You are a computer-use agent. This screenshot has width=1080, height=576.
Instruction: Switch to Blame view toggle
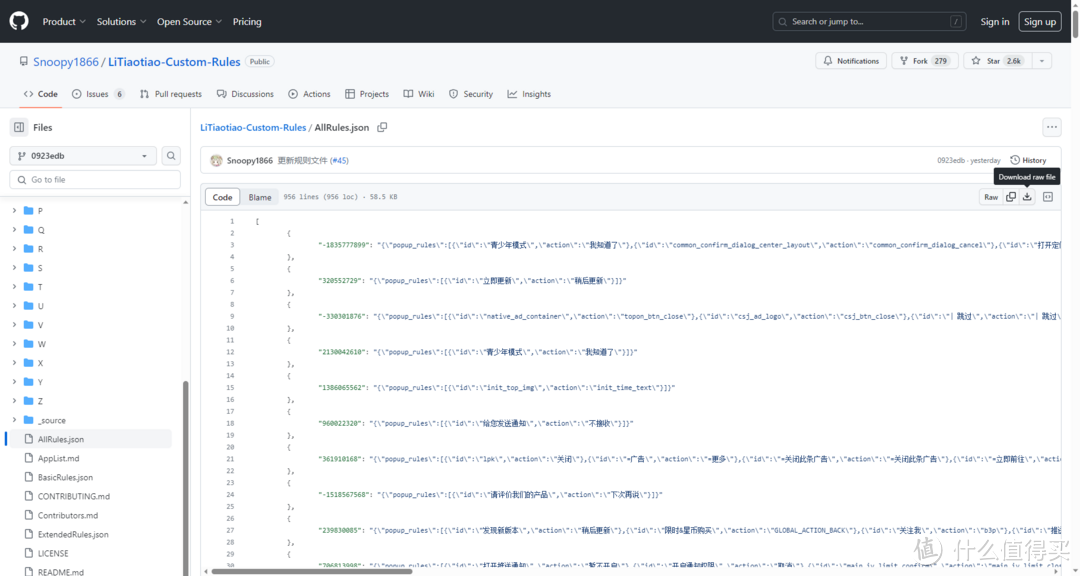(260, 197)
